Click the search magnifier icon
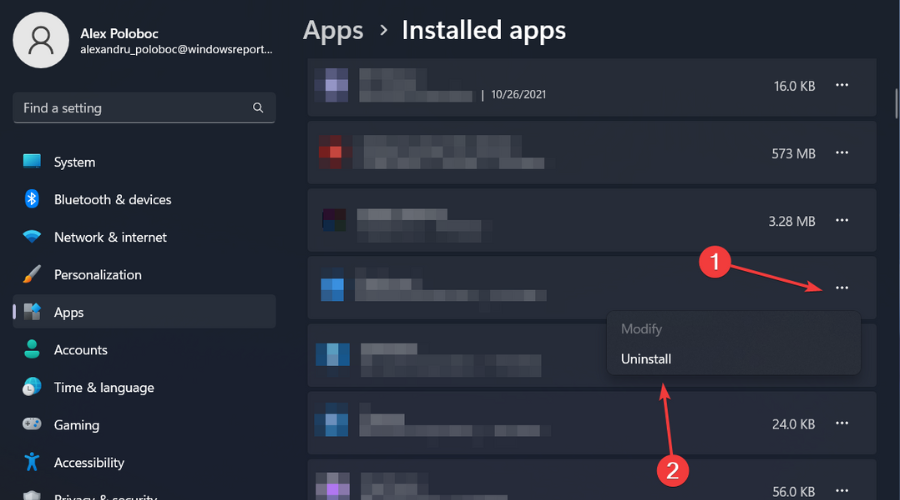Viewport: 900px width, 500px height. point(258,107)
